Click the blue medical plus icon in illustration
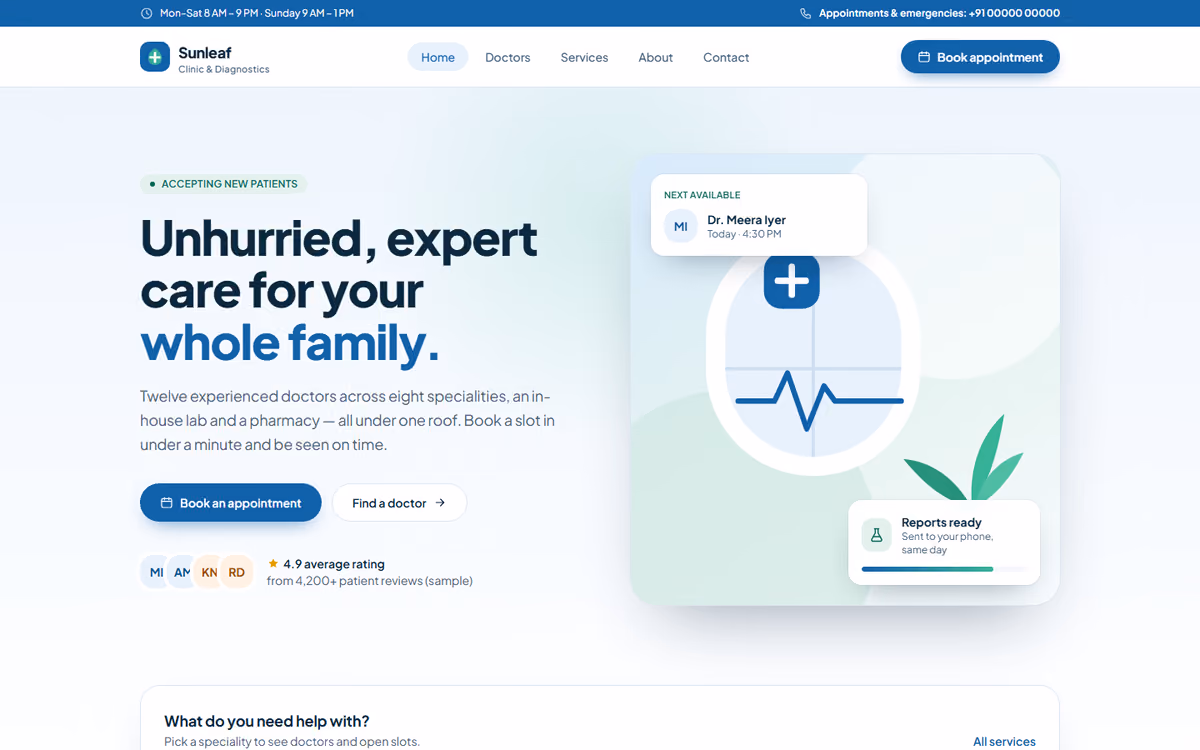This screenshot has height=750, width=1200. [x=792, y=281]
